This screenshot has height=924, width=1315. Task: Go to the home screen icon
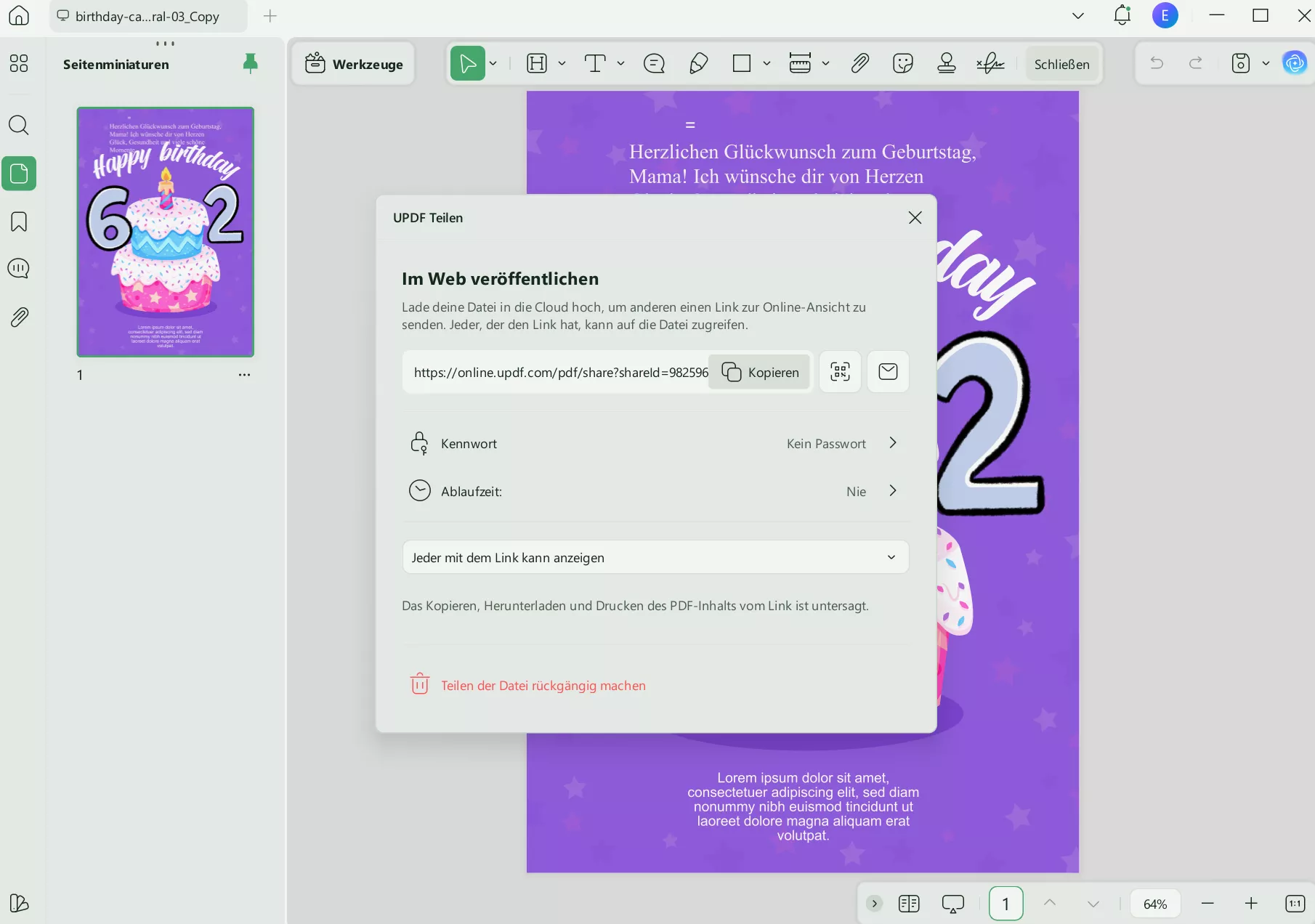[x=19, y=15]
